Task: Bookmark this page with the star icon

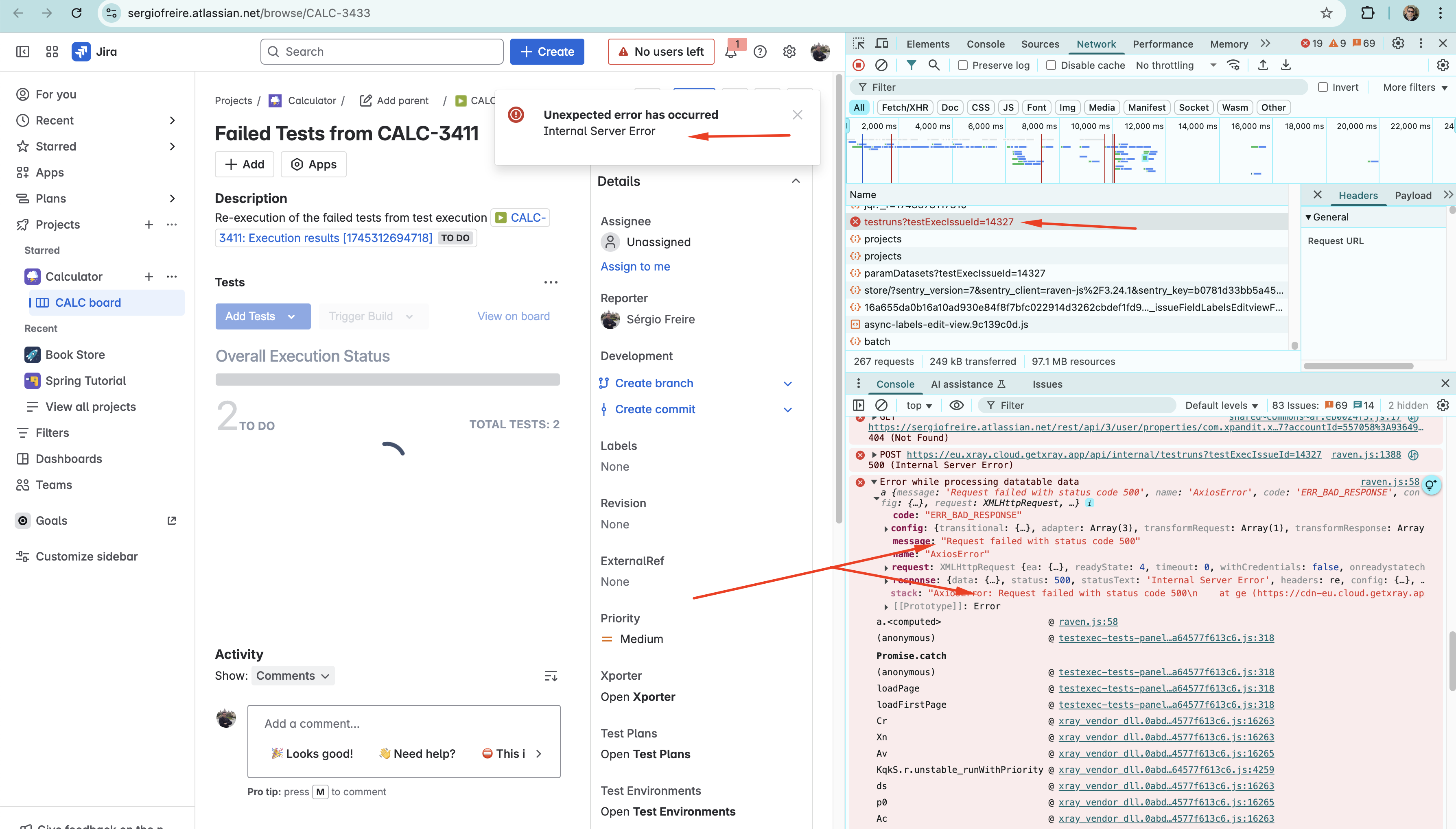Action: click(1327, 13)
